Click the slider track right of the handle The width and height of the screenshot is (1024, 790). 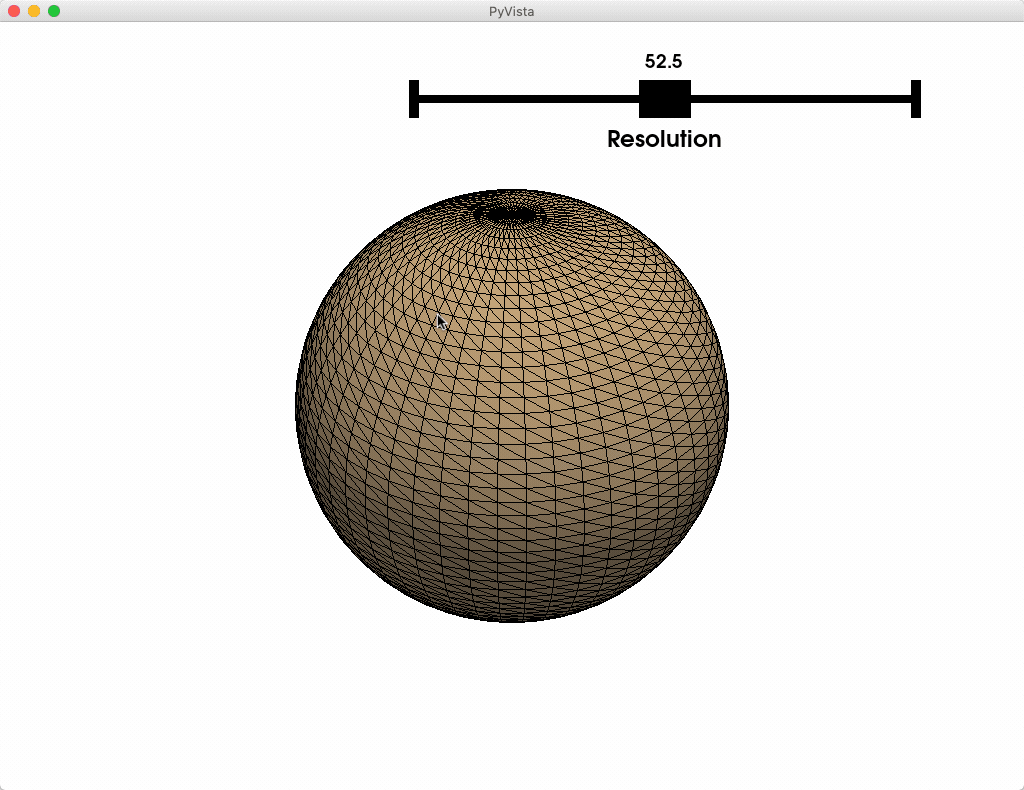800,100
